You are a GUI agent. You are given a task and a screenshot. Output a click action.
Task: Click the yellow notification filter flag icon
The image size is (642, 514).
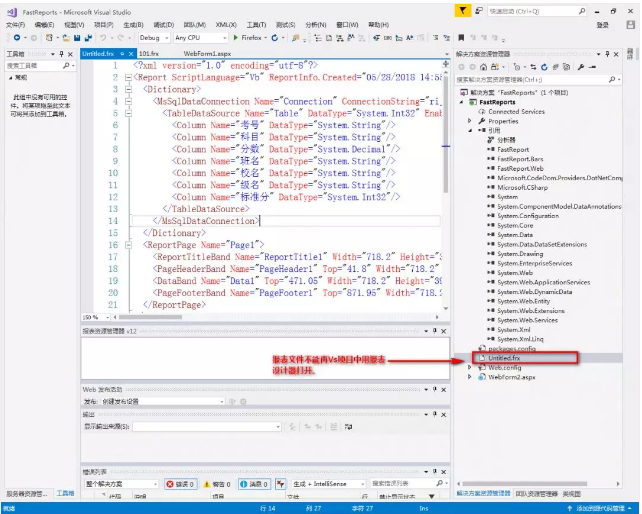[463, 11]
